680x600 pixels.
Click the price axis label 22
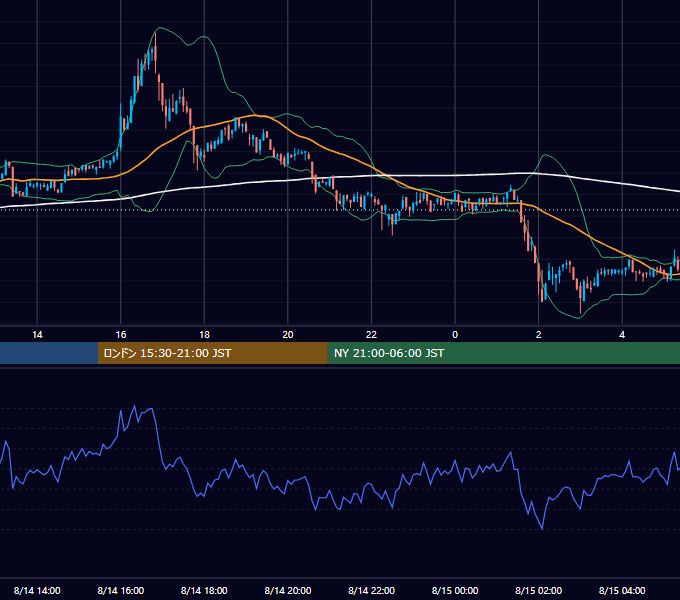[371, 335]
